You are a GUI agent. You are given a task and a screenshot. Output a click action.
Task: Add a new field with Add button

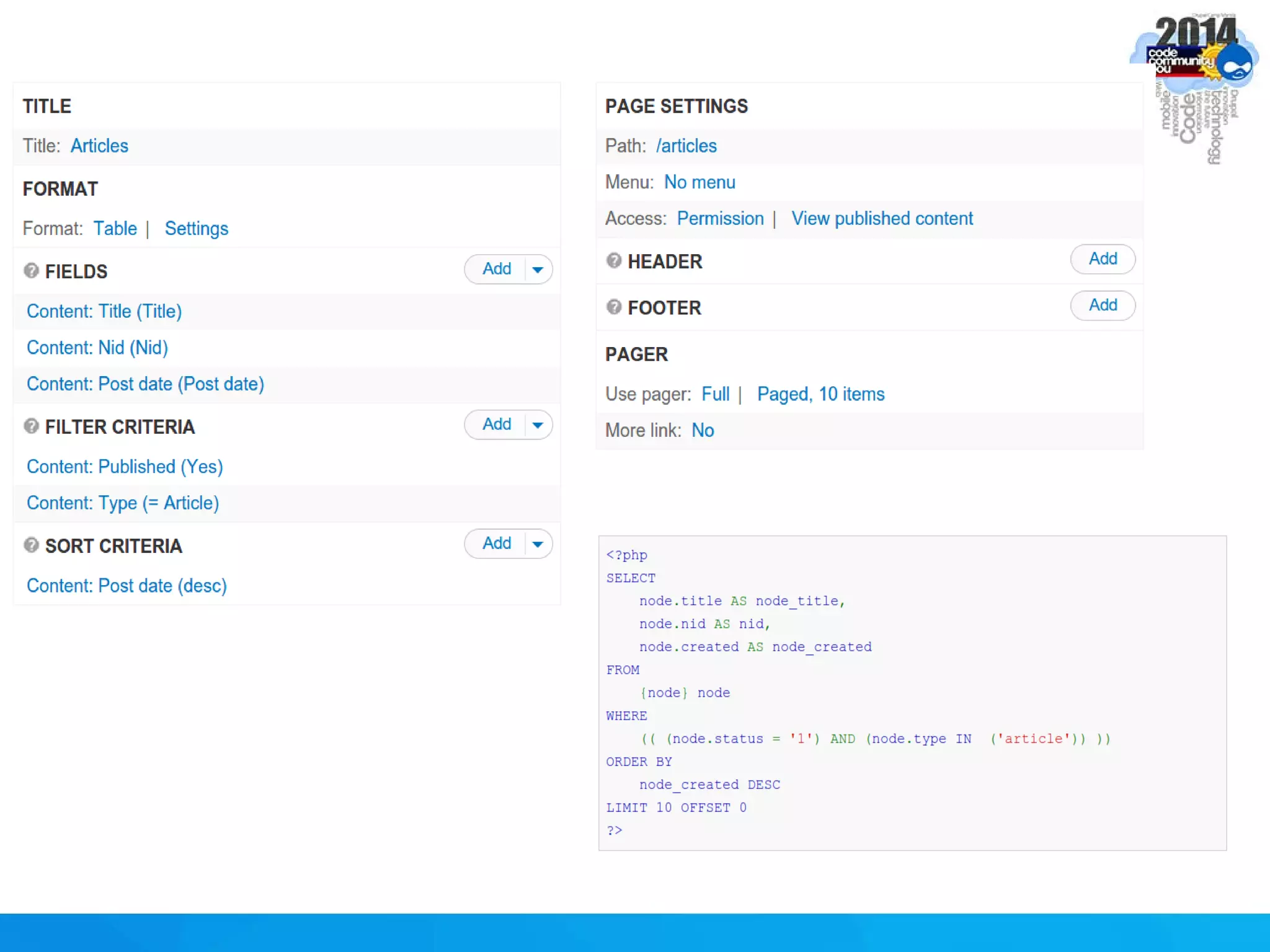[x=496, y=269]
